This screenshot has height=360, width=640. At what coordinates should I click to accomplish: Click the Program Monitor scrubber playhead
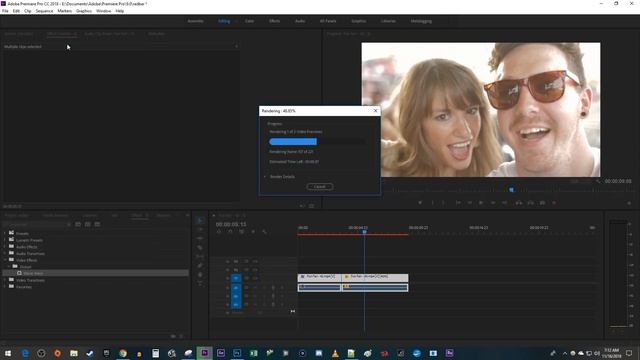(511, 190)
